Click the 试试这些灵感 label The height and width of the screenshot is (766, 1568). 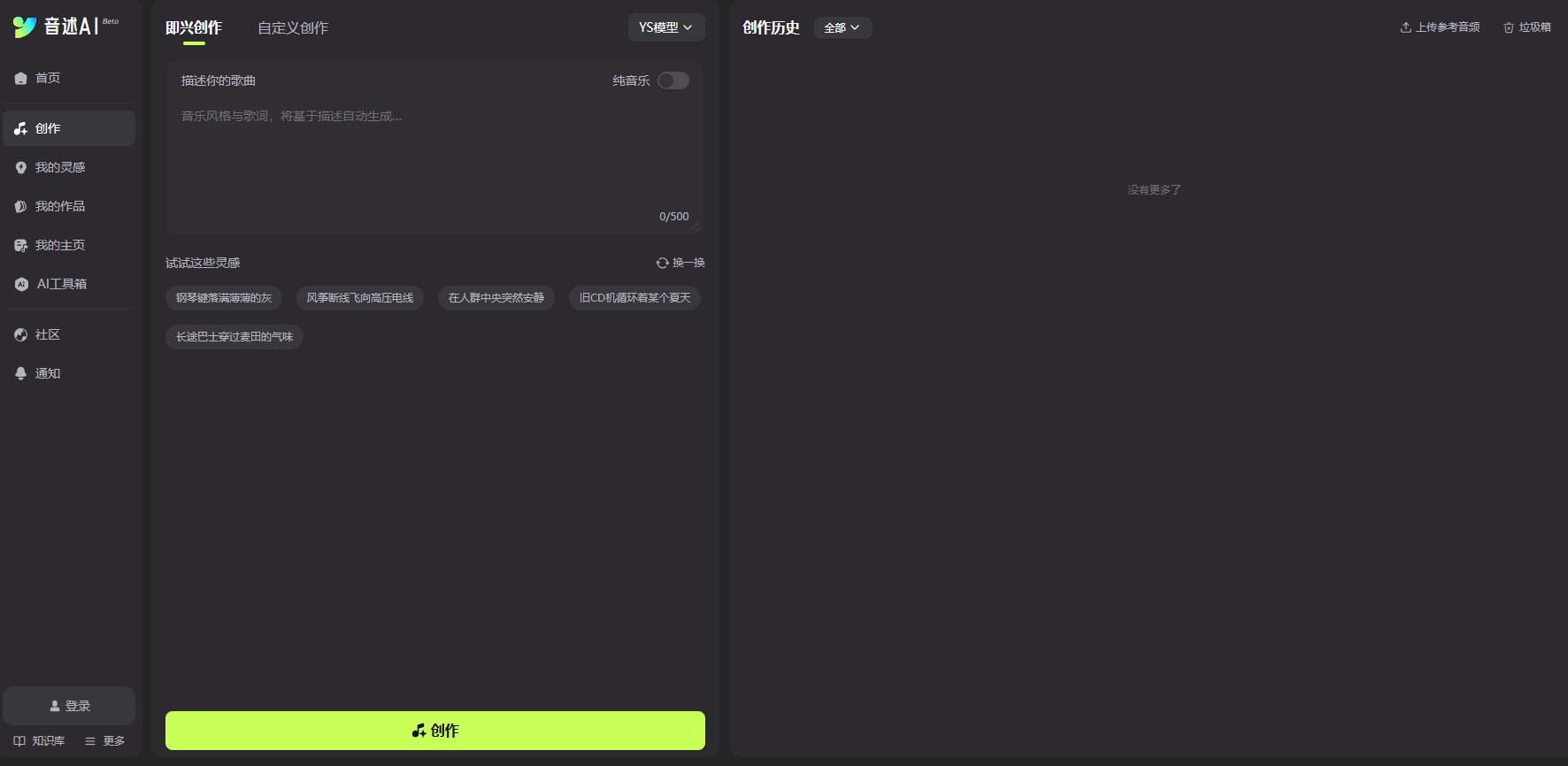click(203, 263)
